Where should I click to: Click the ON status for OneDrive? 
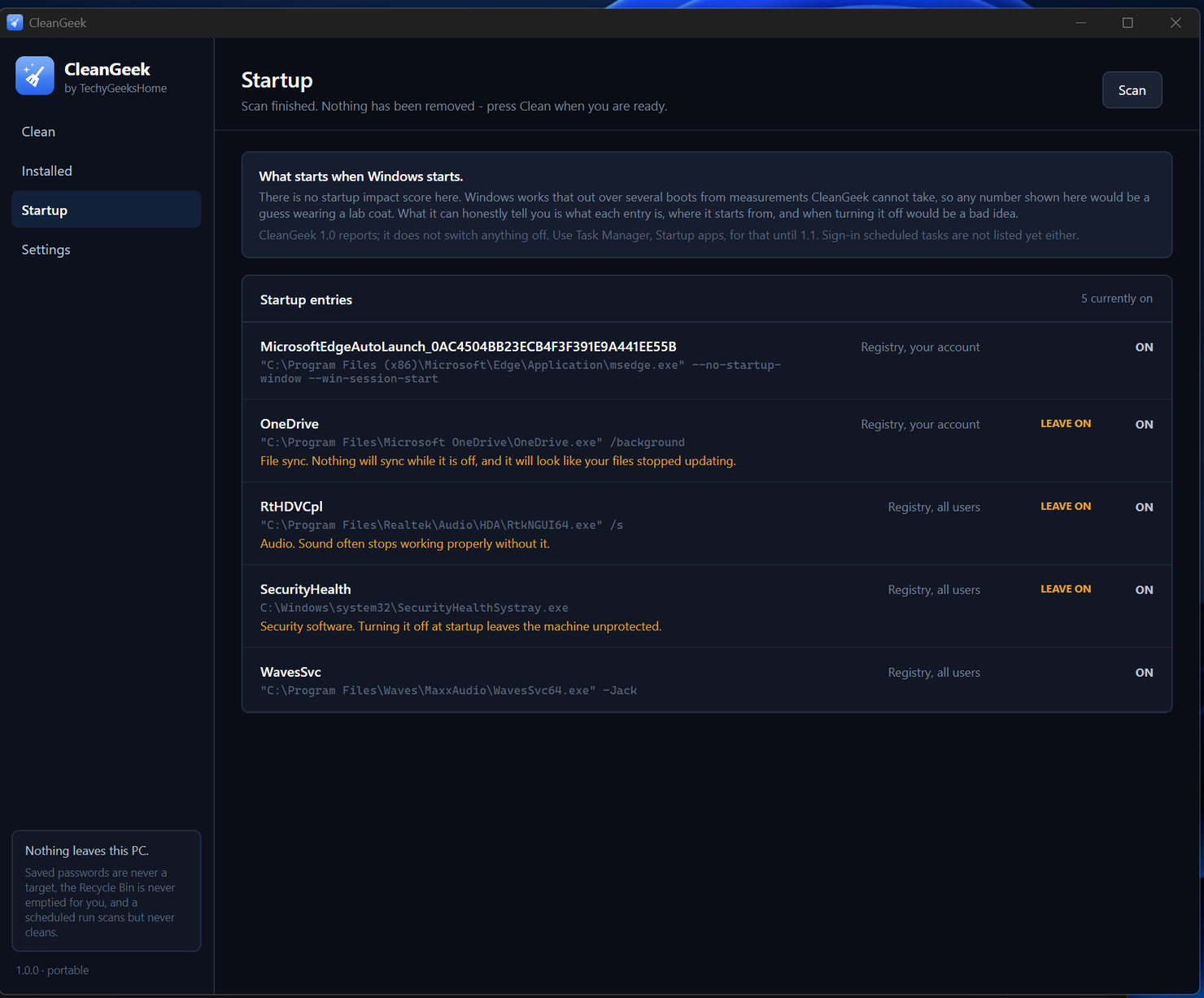tap(1144, 425)
